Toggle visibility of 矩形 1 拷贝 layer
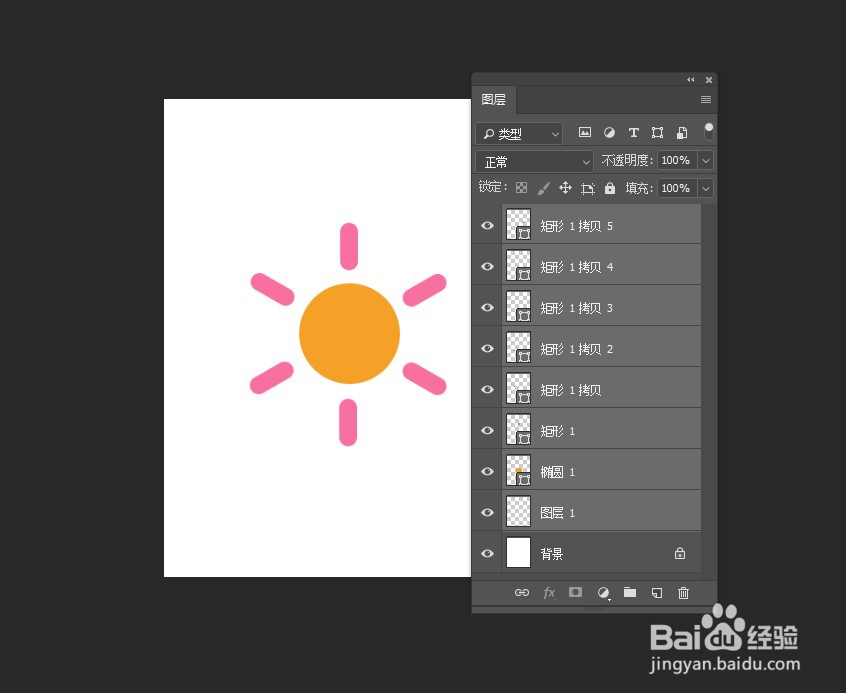Viewport: 846px width, 693px height. click(487, 389)
